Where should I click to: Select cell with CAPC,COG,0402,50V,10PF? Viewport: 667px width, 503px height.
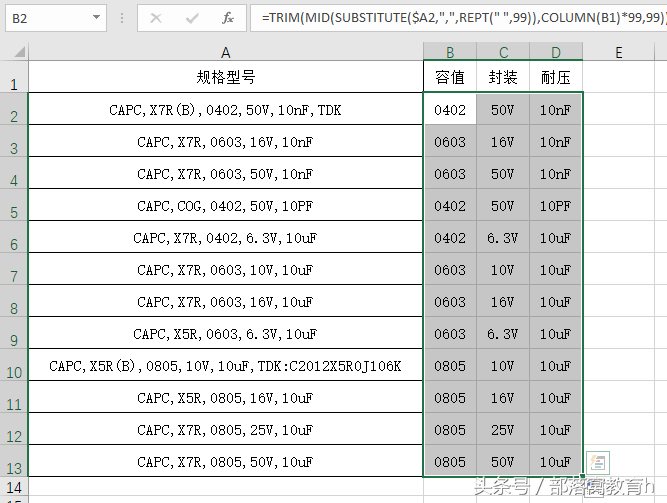point(225,205)
